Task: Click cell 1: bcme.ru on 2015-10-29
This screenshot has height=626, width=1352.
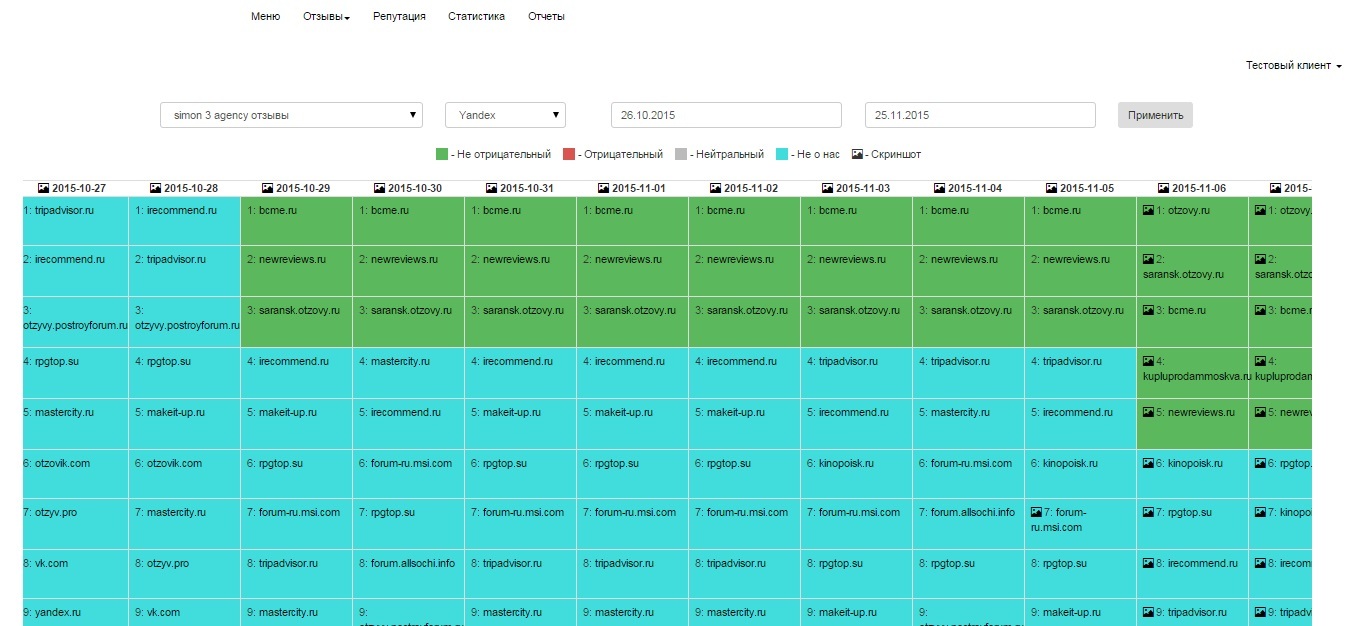Action: 297,221
